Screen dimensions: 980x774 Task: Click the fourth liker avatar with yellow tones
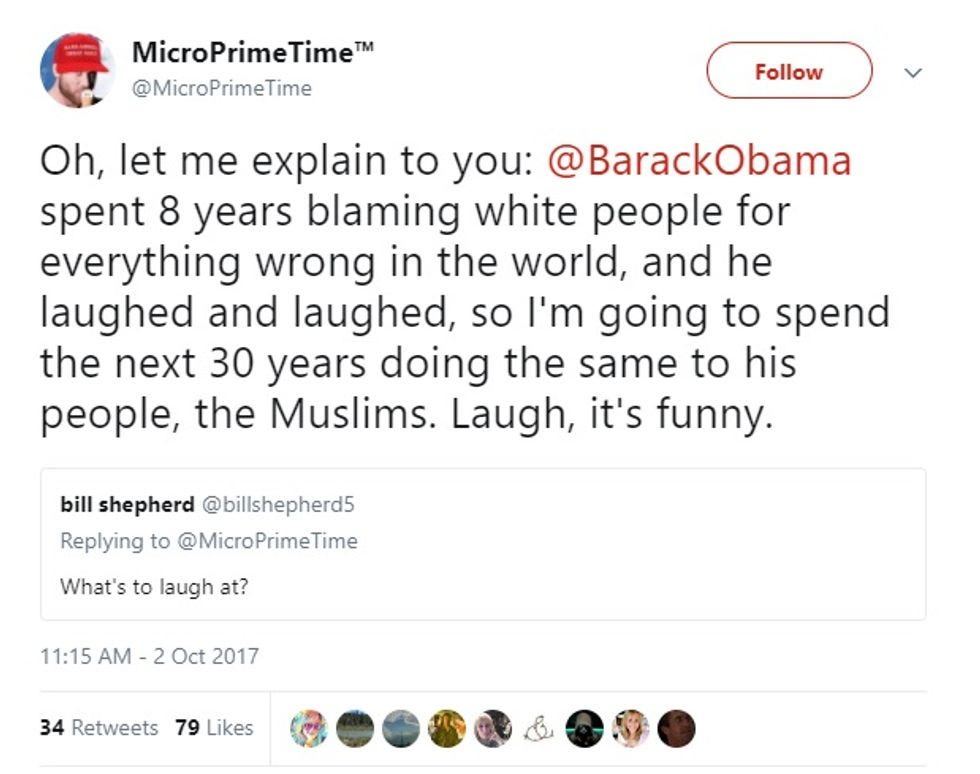[447, 729]
